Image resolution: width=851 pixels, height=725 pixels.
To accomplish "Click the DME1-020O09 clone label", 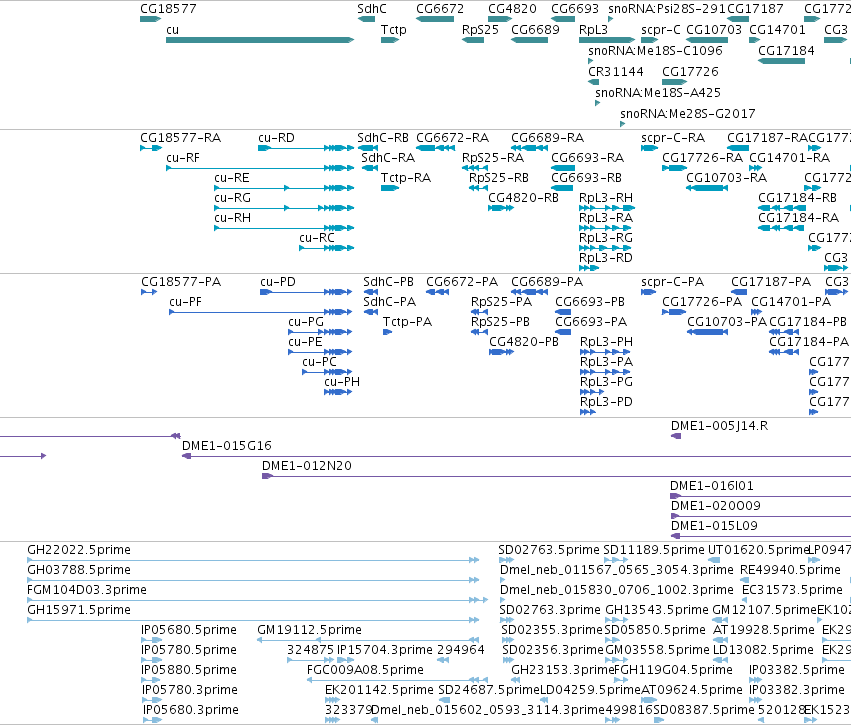I will pyautogui.click(x=716, y=506).
